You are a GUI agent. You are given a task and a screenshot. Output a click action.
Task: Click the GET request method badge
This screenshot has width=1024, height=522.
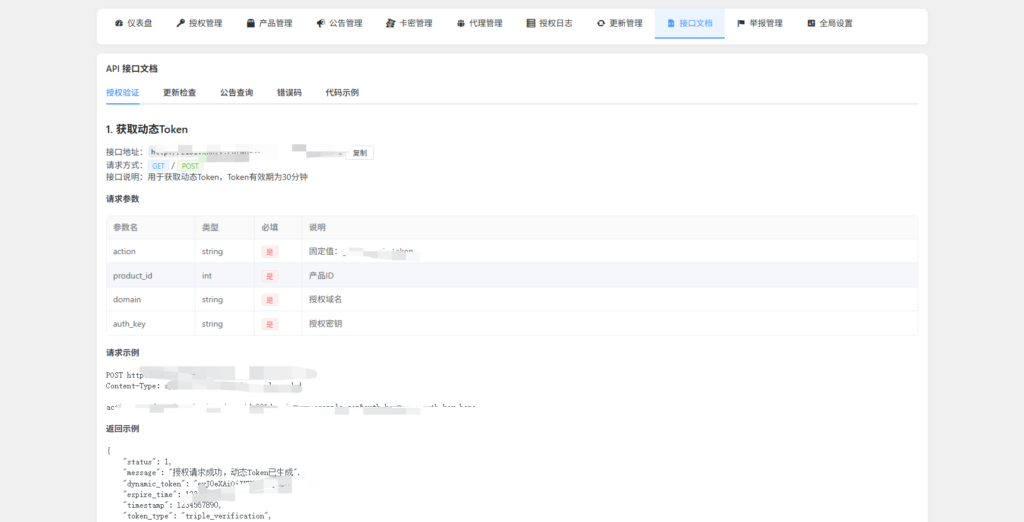(x=158, y=166)
